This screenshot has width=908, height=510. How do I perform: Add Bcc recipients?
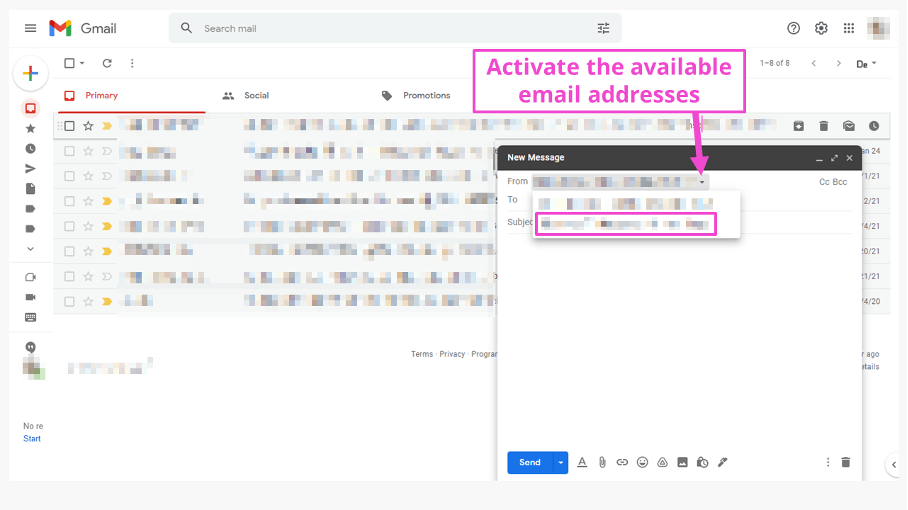pyautogui.click(x=840, y=182)
